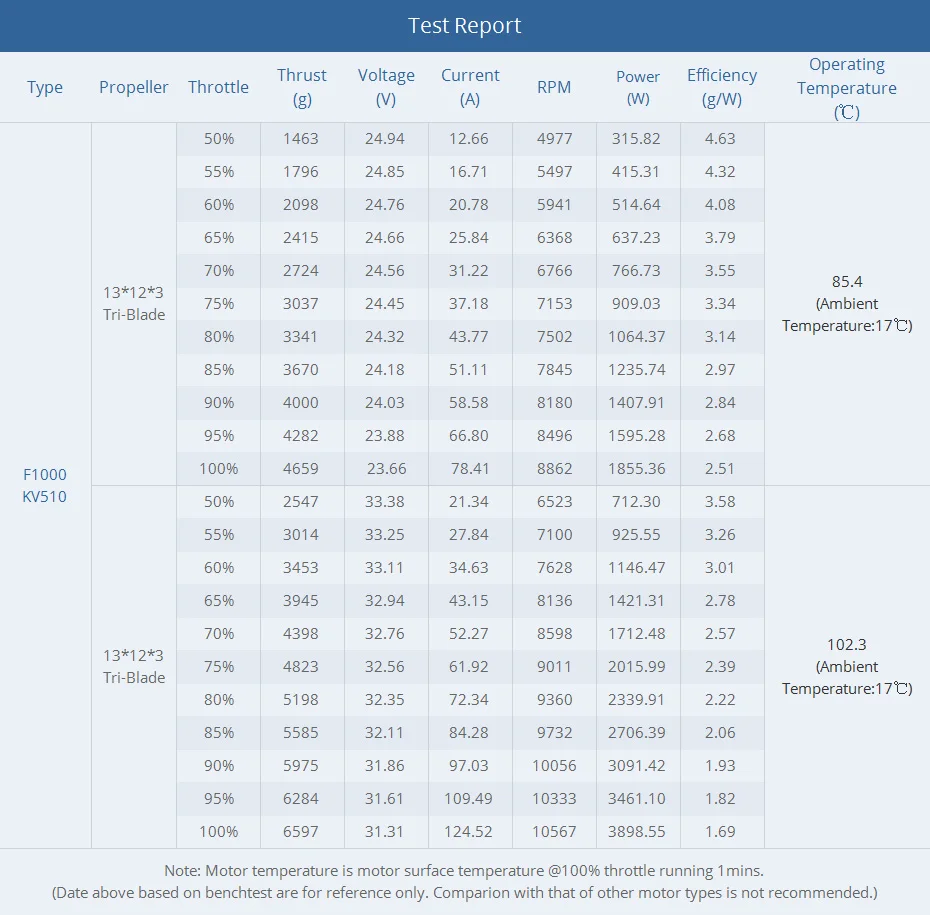Select the Propeller column header
The width and height of the screenshot is (930, 915).
point(133,87)
